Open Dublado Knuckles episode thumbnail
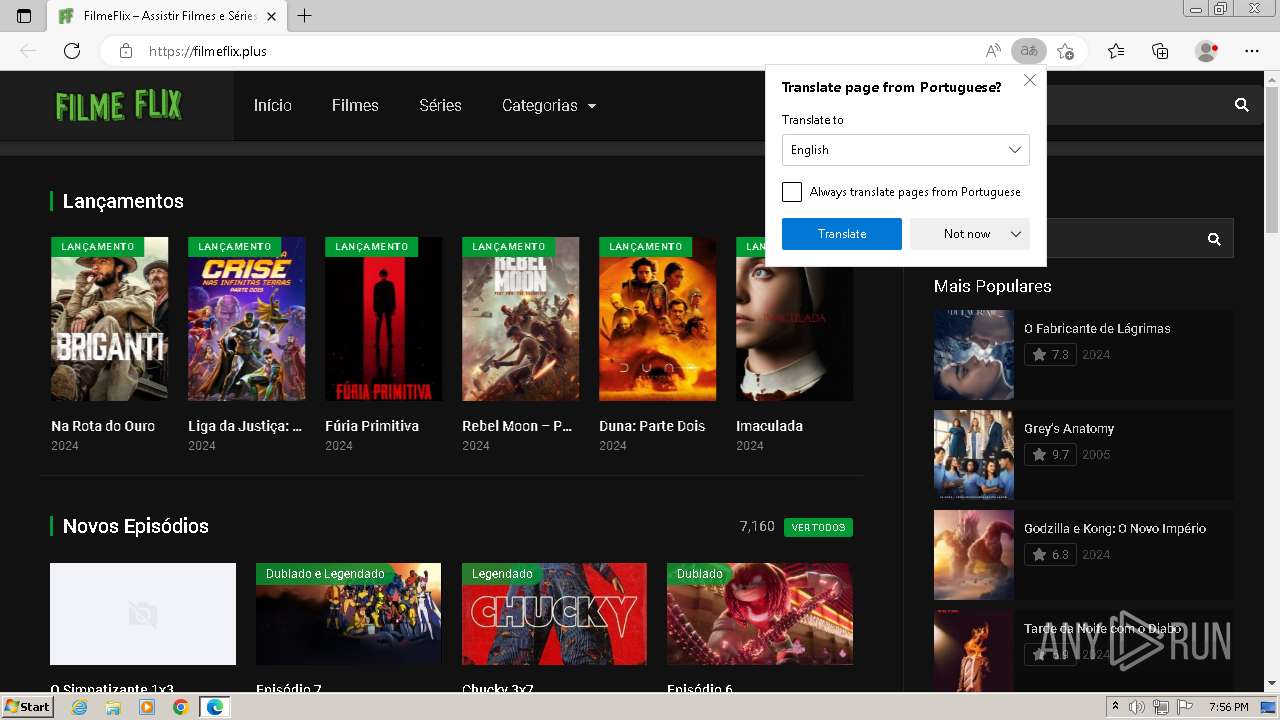This screenshot has height=720, width=1280. 760,614
